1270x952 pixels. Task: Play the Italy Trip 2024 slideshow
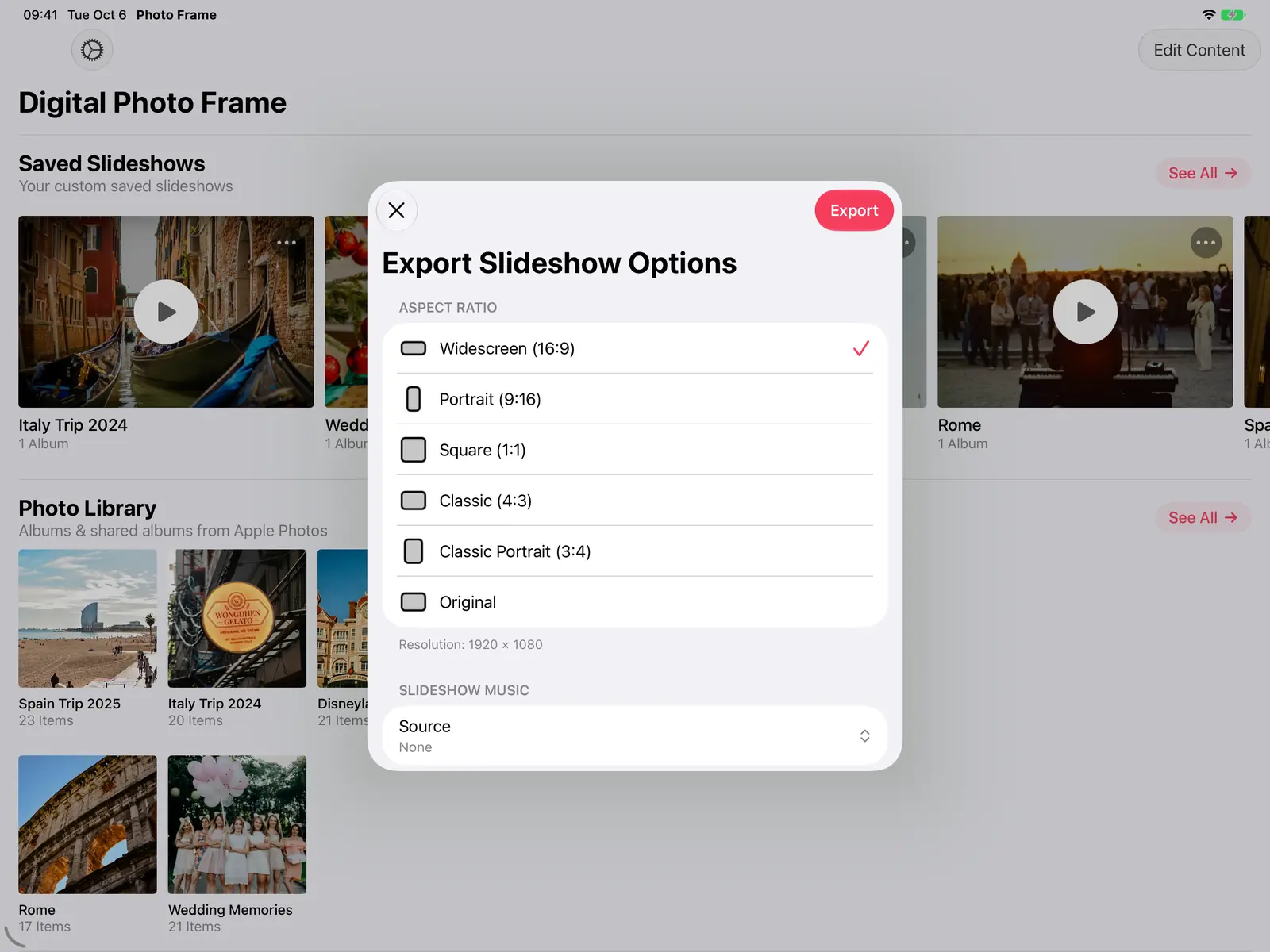pyautogui.click(x=166, y=312)
